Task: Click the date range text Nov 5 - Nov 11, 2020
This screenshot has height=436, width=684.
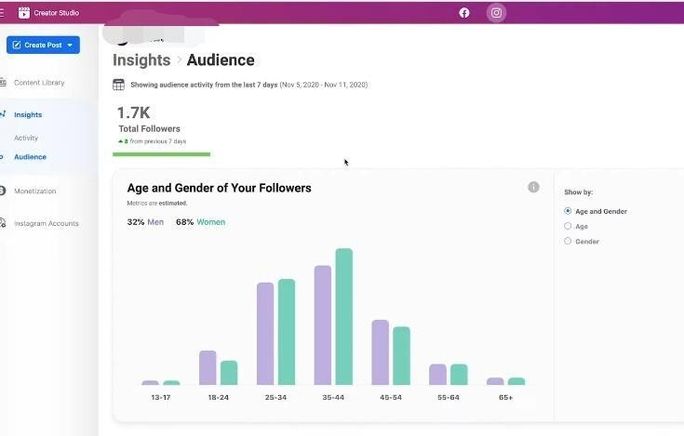Action: tap(323, 85)
